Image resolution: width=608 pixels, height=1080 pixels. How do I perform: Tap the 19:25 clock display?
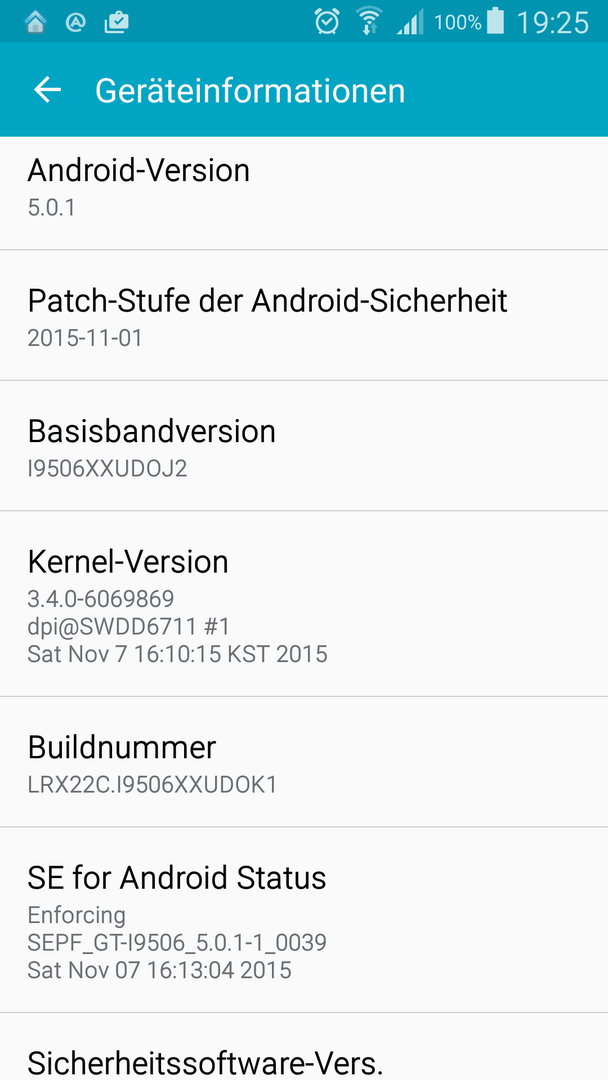coord(553,22)
